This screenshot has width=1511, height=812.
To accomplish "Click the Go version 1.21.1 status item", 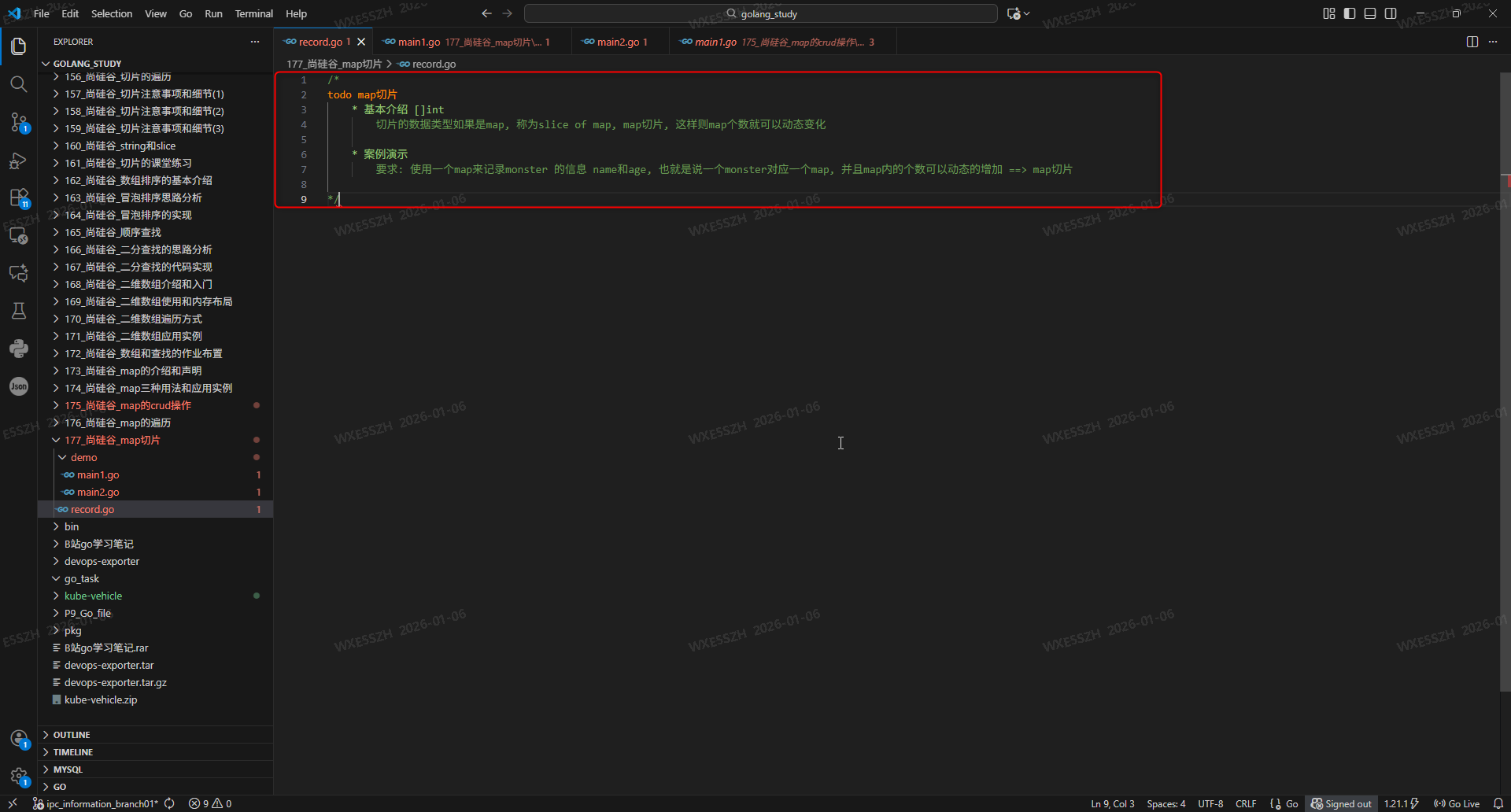I will [1401, 803].
